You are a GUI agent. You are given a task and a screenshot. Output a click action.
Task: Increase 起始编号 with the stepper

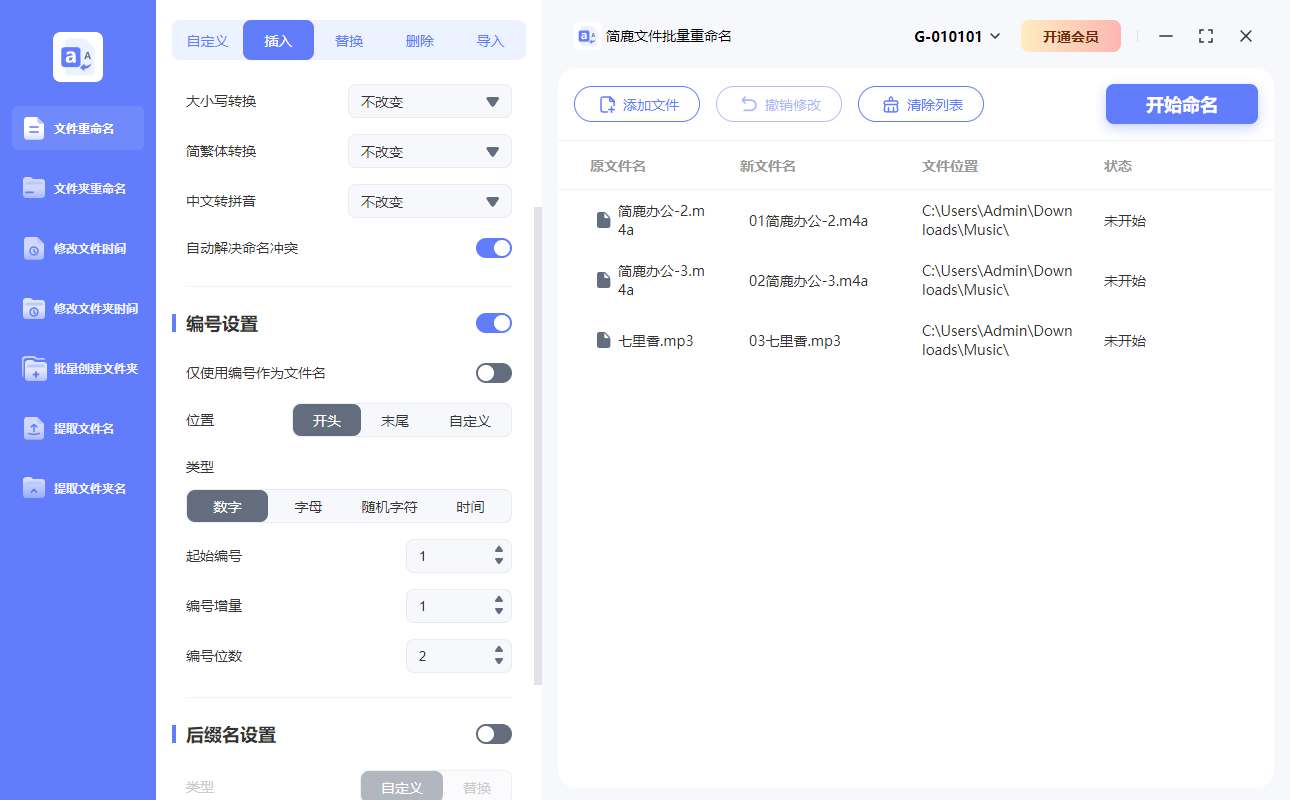tap(497, 550)
